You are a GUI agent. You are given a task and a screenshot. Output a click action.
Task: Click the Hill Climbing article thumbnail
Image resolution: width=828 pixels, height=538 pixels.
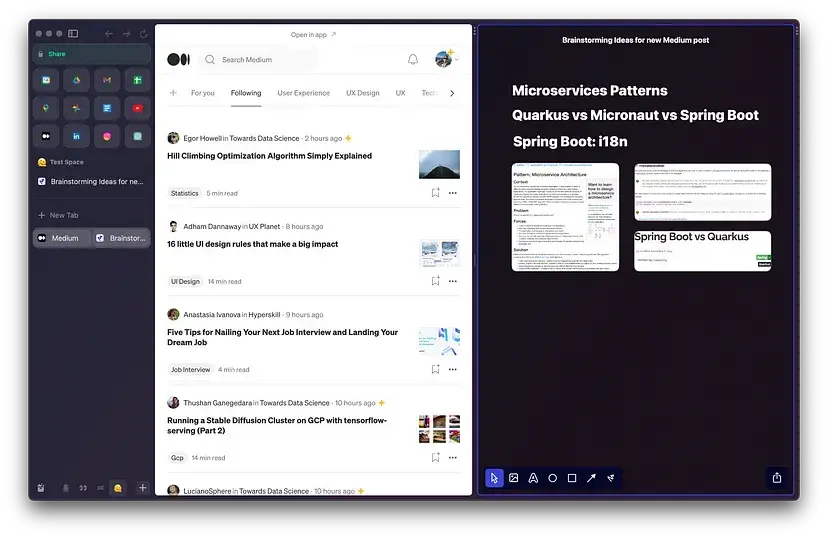(x=439, y=164)
